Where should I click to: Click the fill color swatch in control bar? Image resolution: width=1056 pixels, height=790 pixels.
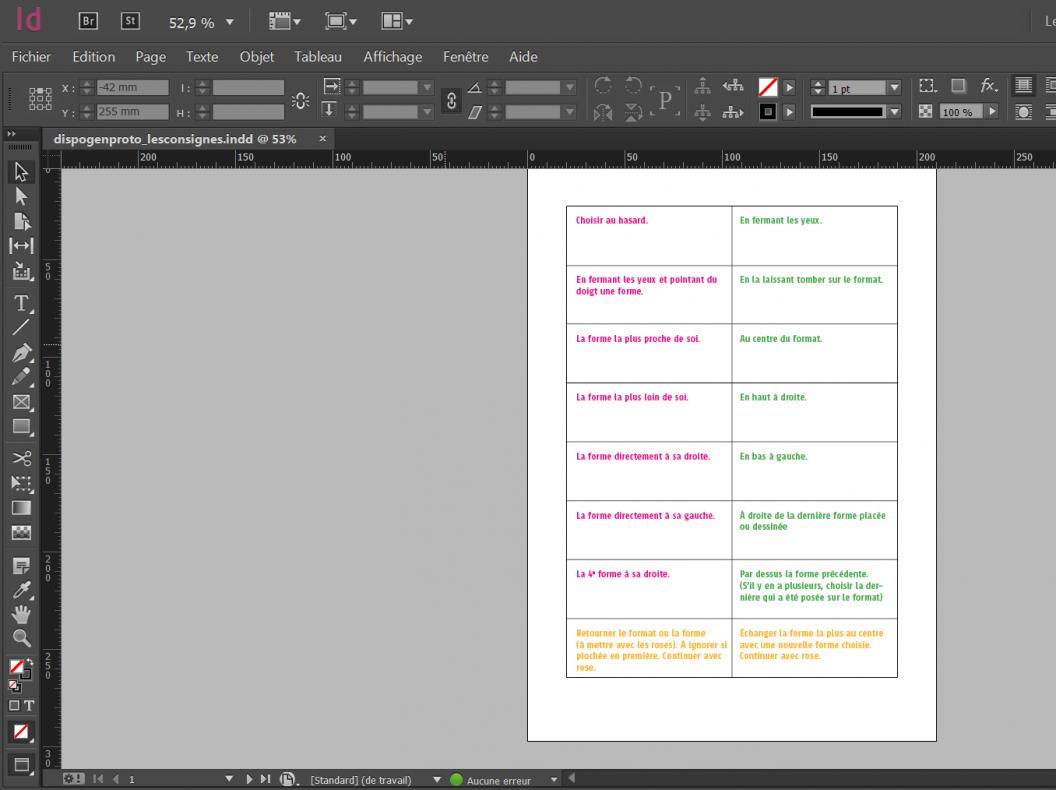(x=768, y=88)
